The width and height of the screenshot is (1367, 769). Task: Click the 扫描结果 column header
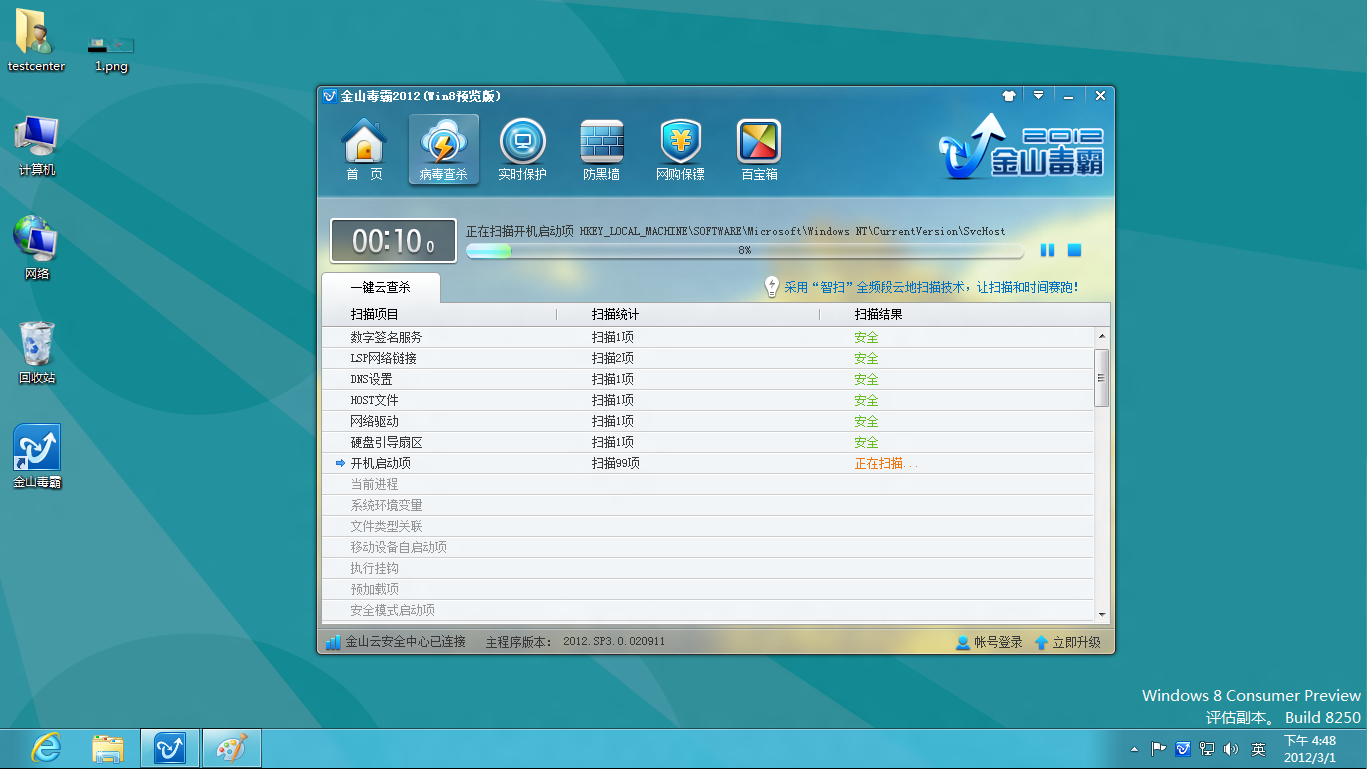pyautogui.click(x=878, y=314)
